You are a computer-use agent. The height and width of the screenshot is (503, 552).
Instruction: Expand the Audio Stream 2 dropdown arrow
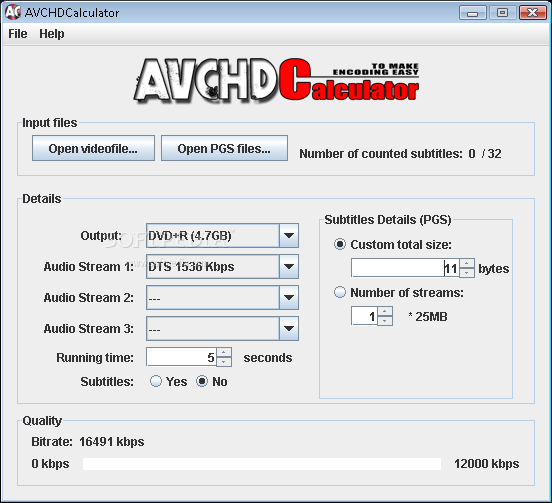tap(289, 297)
